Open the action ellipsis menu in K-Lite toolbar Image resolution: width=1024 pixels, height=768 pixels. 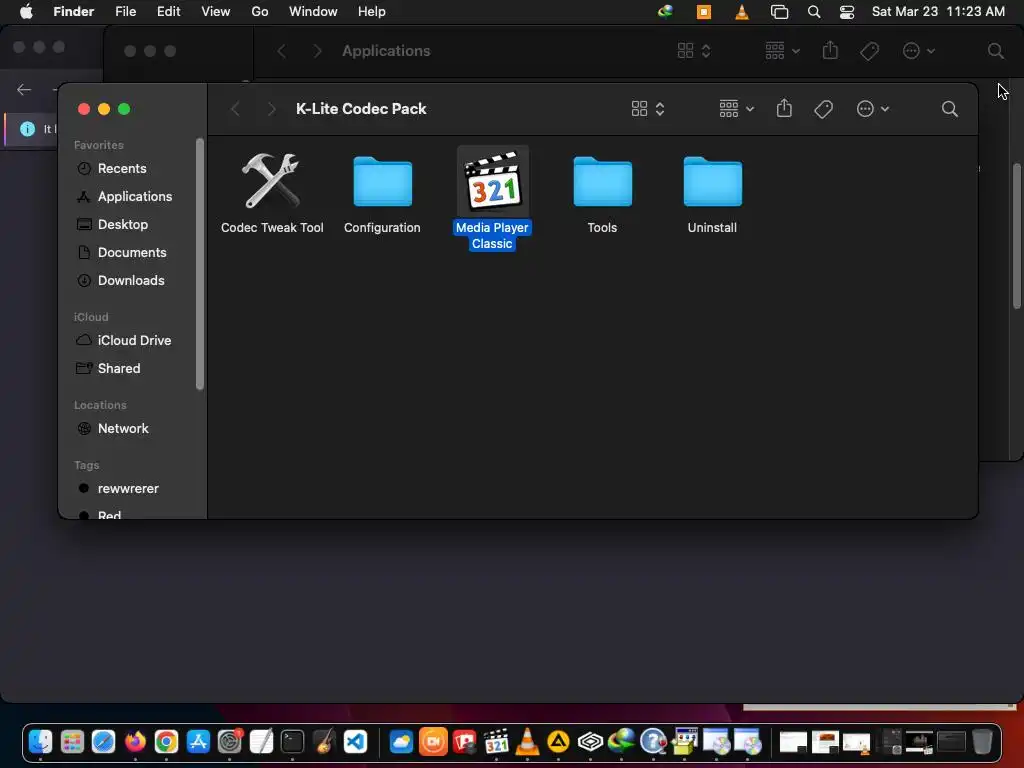[x=872, y=109]
